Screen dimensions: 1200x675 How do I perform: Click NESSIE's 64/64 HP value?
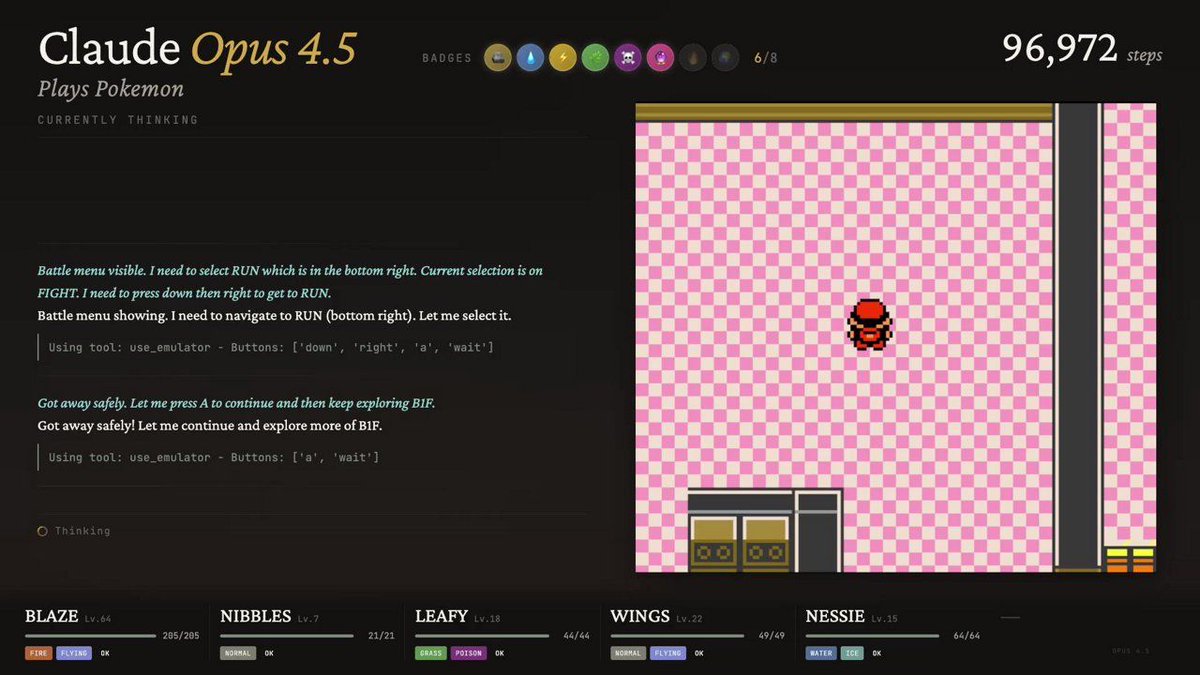(x=966, y=636)
